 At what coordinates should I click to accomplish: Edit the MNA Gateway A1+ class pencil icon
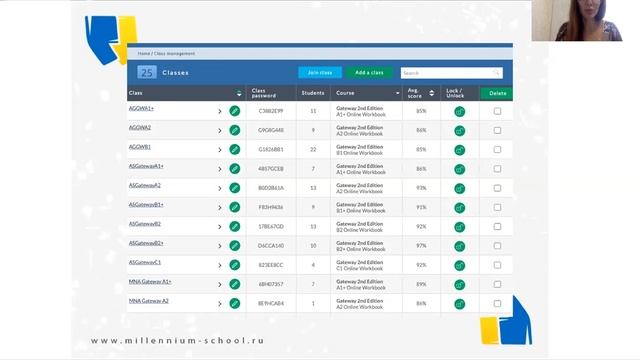[235, 284]
